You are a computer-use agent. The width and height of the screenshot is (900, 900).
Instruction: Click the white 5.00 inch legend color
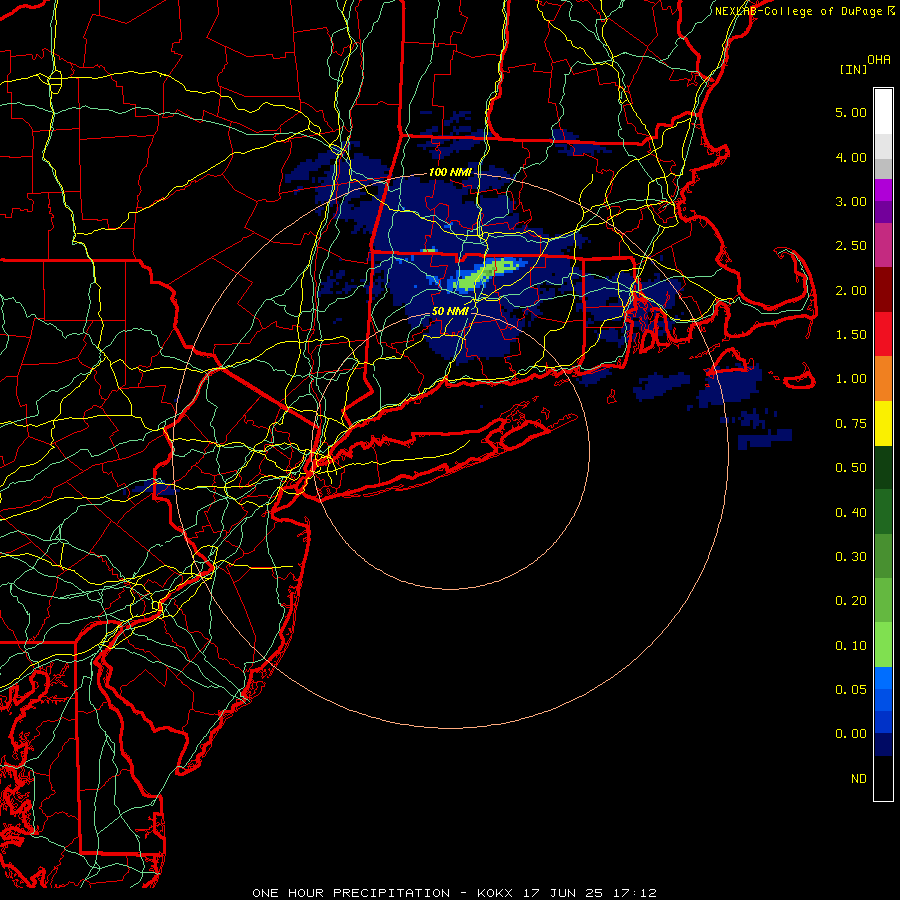883,112
